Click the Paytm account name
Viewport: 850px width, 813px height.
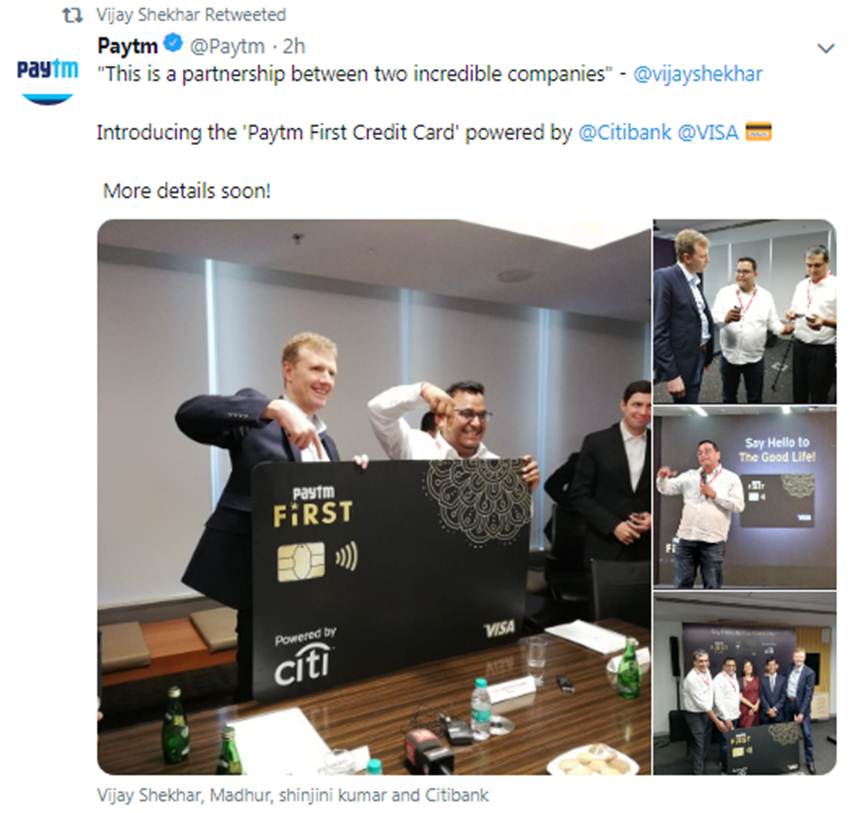coord(128,46)
